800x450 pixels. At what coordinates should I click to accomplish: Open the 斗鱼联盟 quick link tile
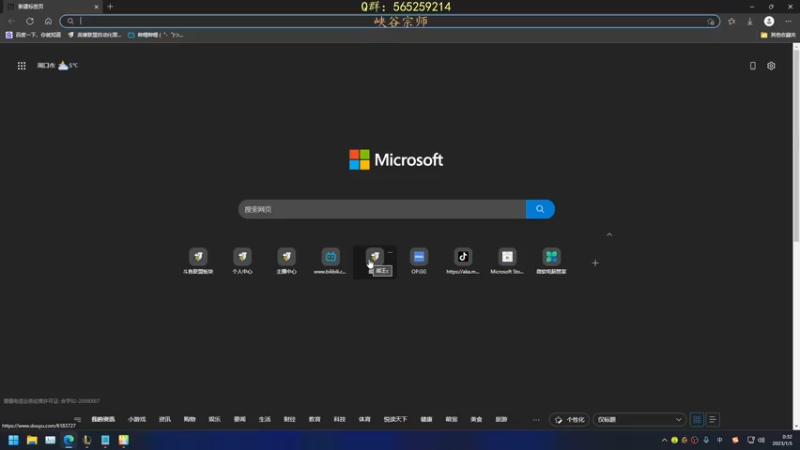(x=198, y=261)
